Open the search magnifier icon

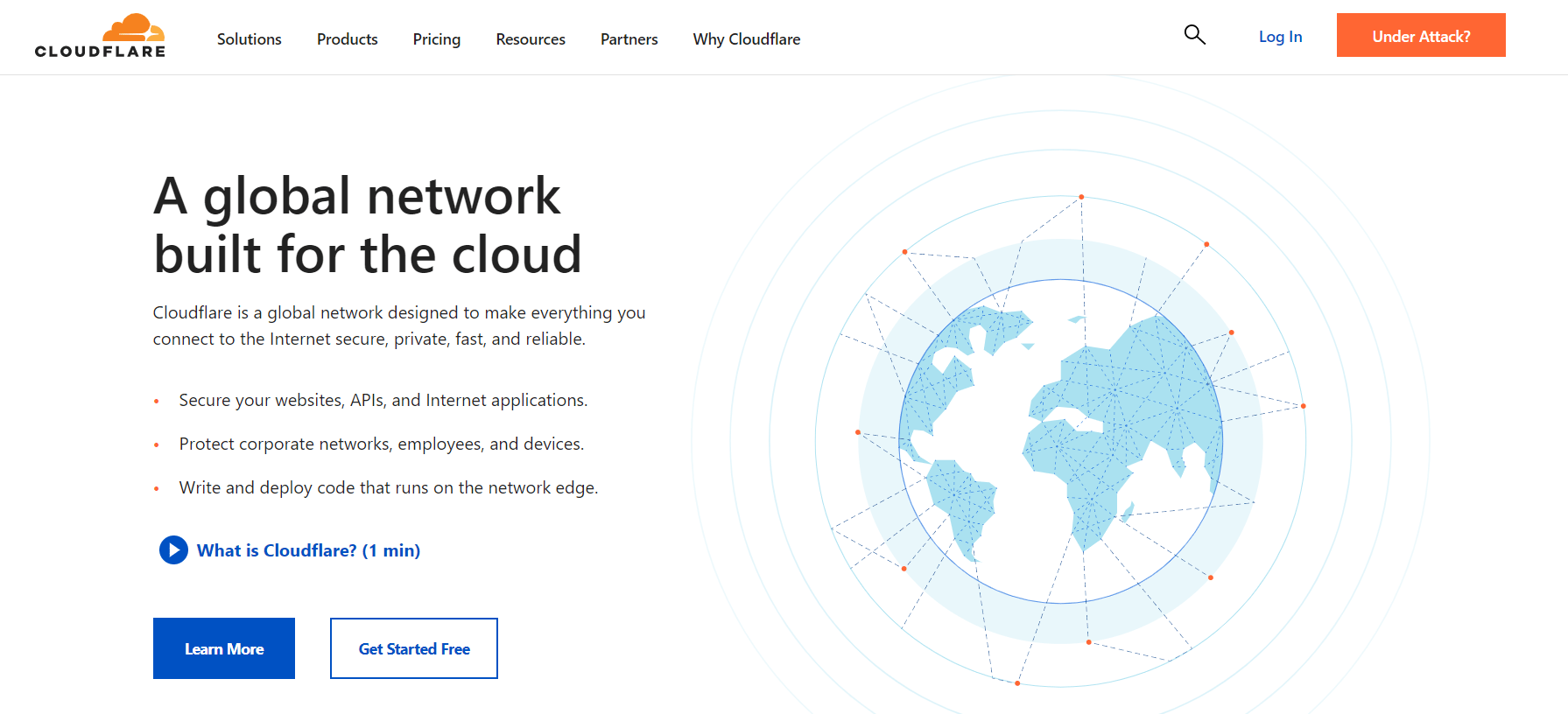click(1194, 35)
